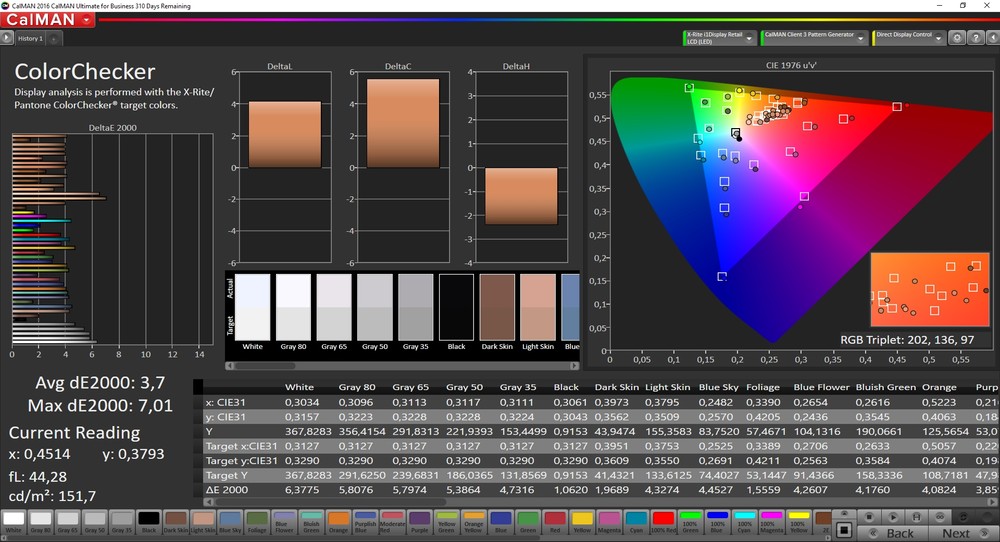This screenshot has width=1000, height=542.
Task: Switch to the History 1 tab
Action: click(30, 39)
